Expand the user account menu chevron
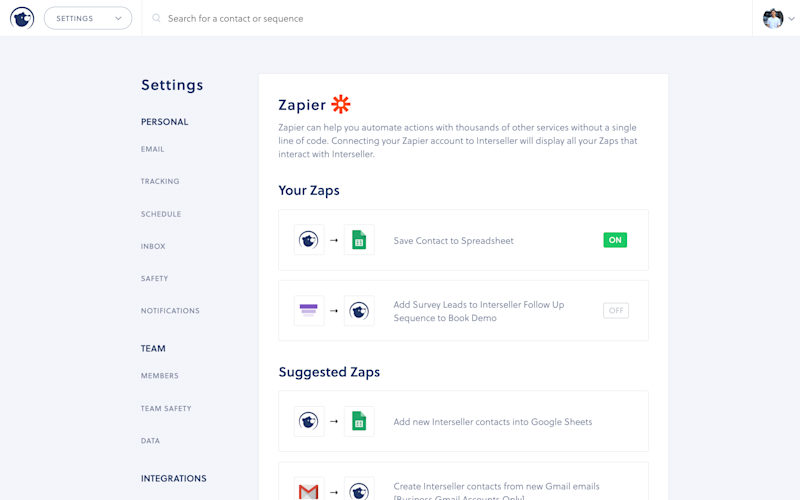800x500 pixels. [x=791, y=19]
